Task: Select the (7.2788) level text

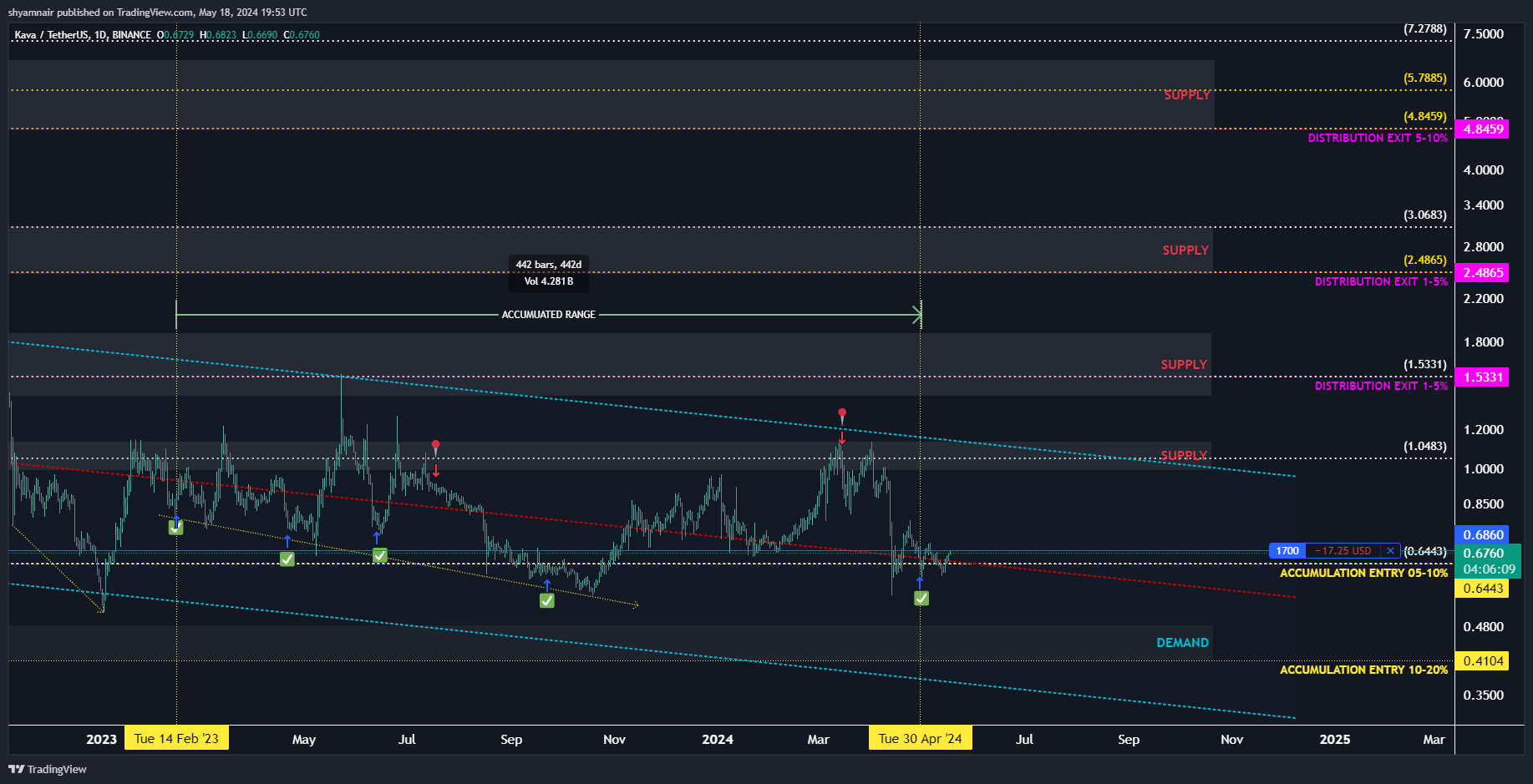Action: pos(1424,29)
